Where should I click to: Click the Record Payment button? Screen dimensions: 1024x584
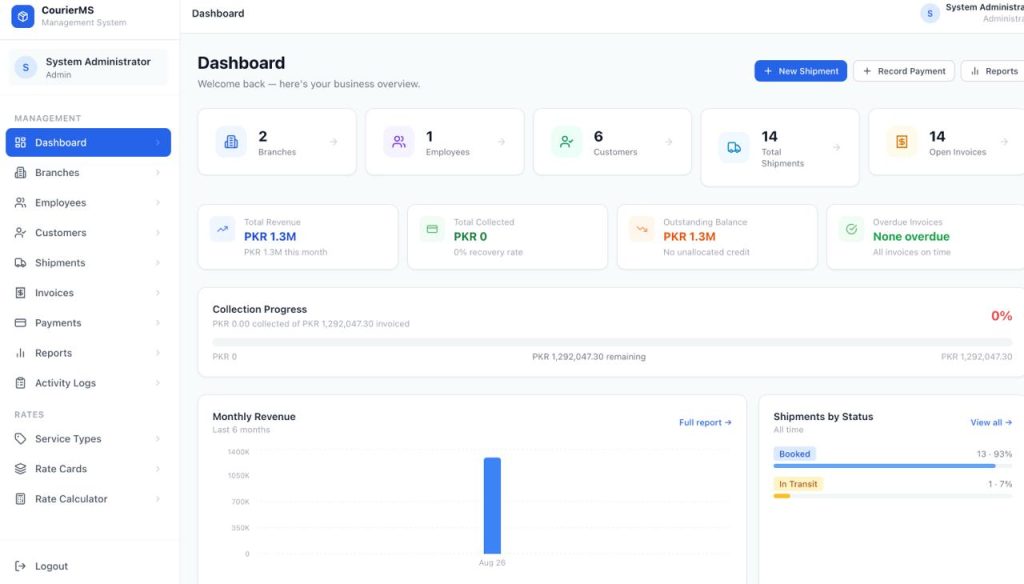904,71
